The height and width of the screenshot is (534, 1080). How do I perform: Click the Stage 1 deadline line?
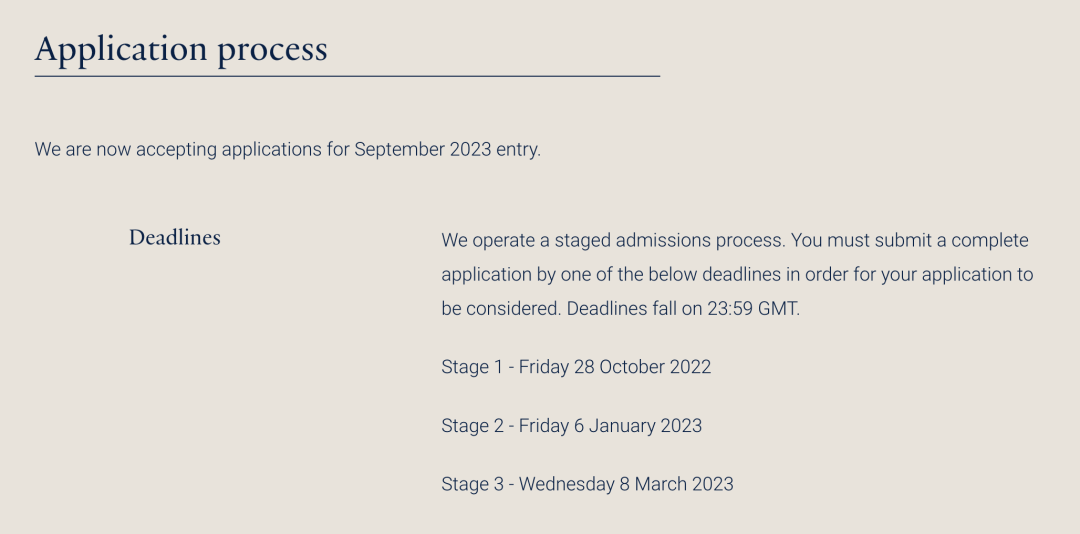click(x=576, y=367)
